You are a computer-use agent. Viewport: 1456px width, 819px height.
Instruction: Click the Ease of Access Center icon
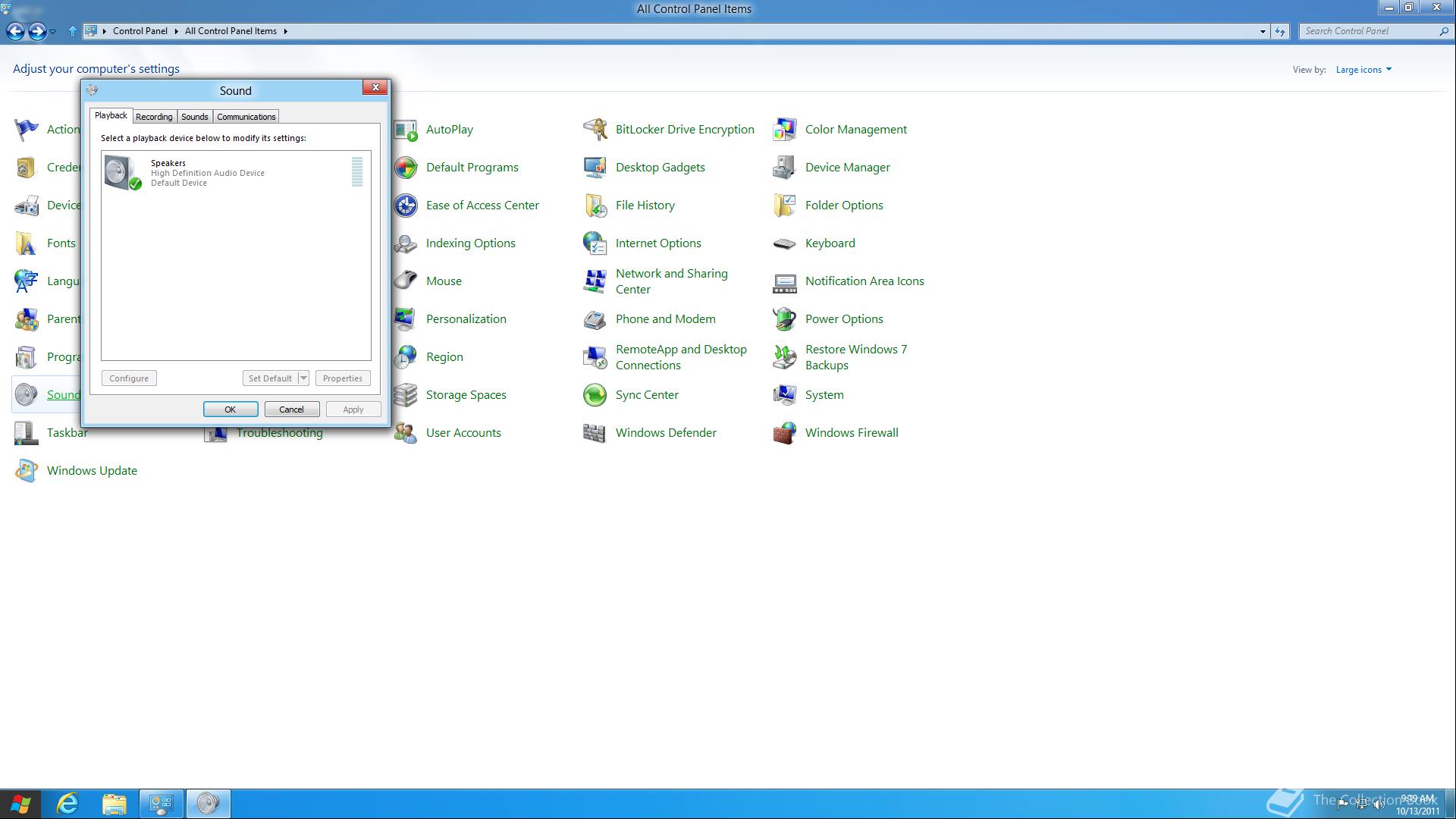(x=406, y=206)
